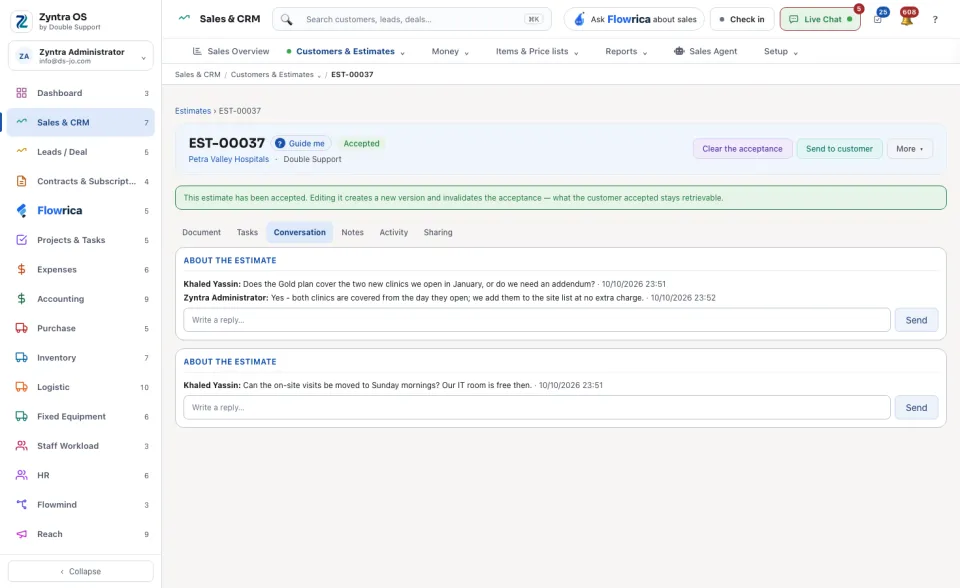Click the Check in button
960x588 pixels.
pos(741,19)
